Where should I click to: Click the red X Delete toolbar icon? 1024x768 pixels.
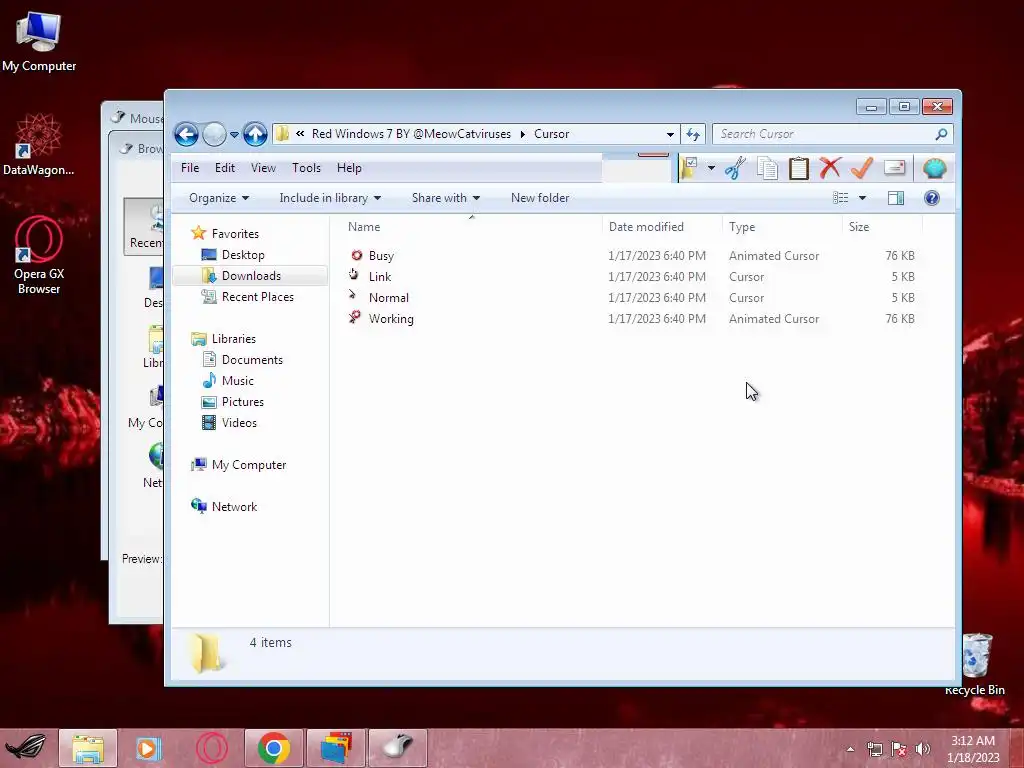(830, 168)
